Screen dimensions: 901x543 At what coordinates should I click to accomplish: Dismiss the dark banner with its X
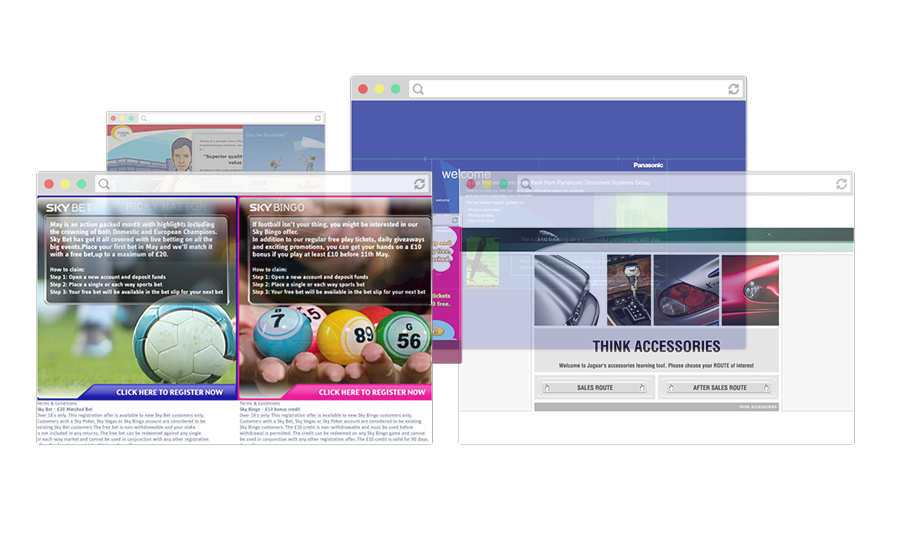[769, 235]
